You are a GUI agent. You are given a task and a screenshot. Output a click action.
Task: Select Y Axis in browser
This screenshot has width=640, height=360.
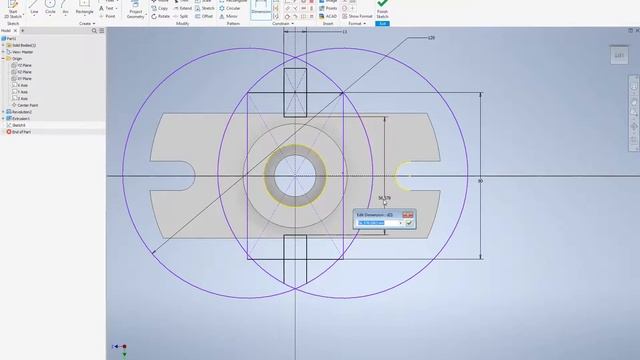[x=20, y=92]
